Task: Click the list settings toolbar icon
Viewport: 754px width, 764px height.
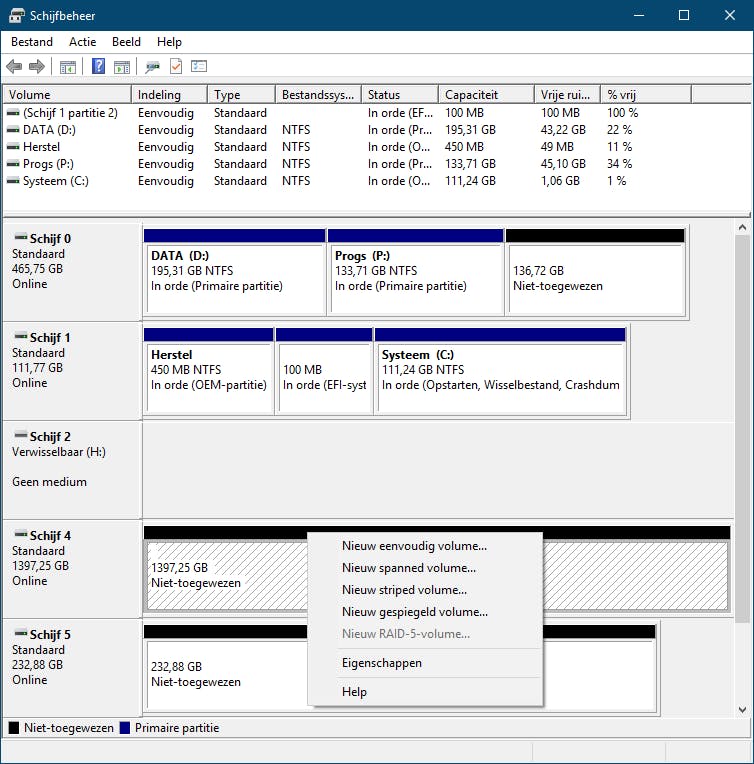Action: [199, 67]
